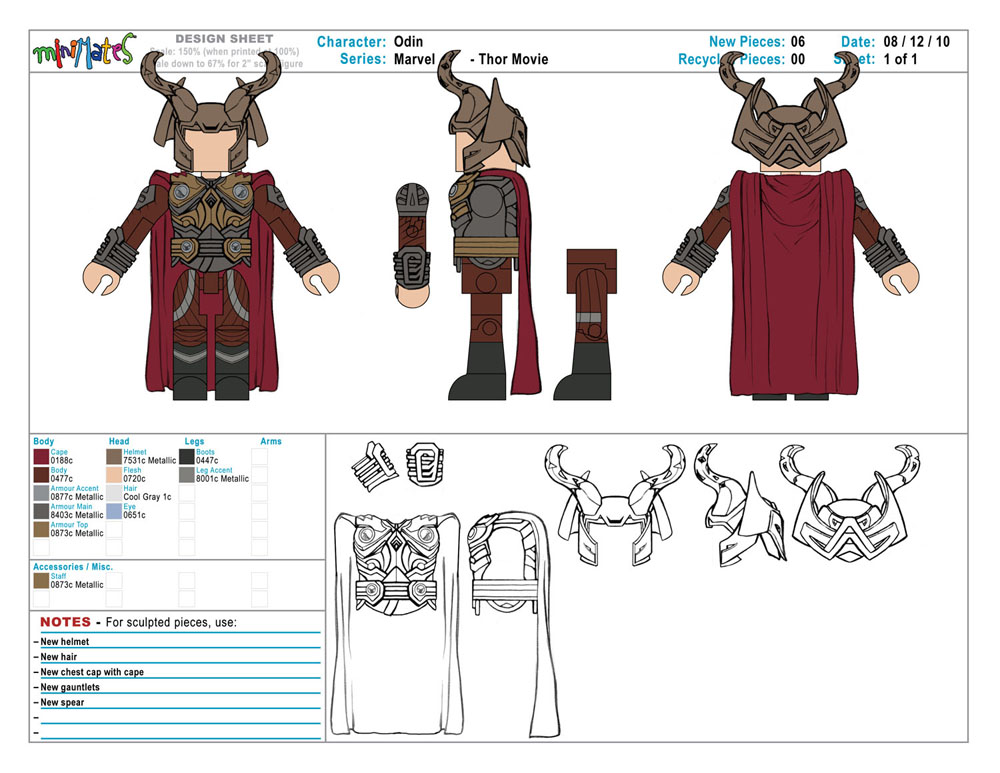Pick the Boots 0447c dark swatch
The image size is (1000, 773).
coord(187,457)
